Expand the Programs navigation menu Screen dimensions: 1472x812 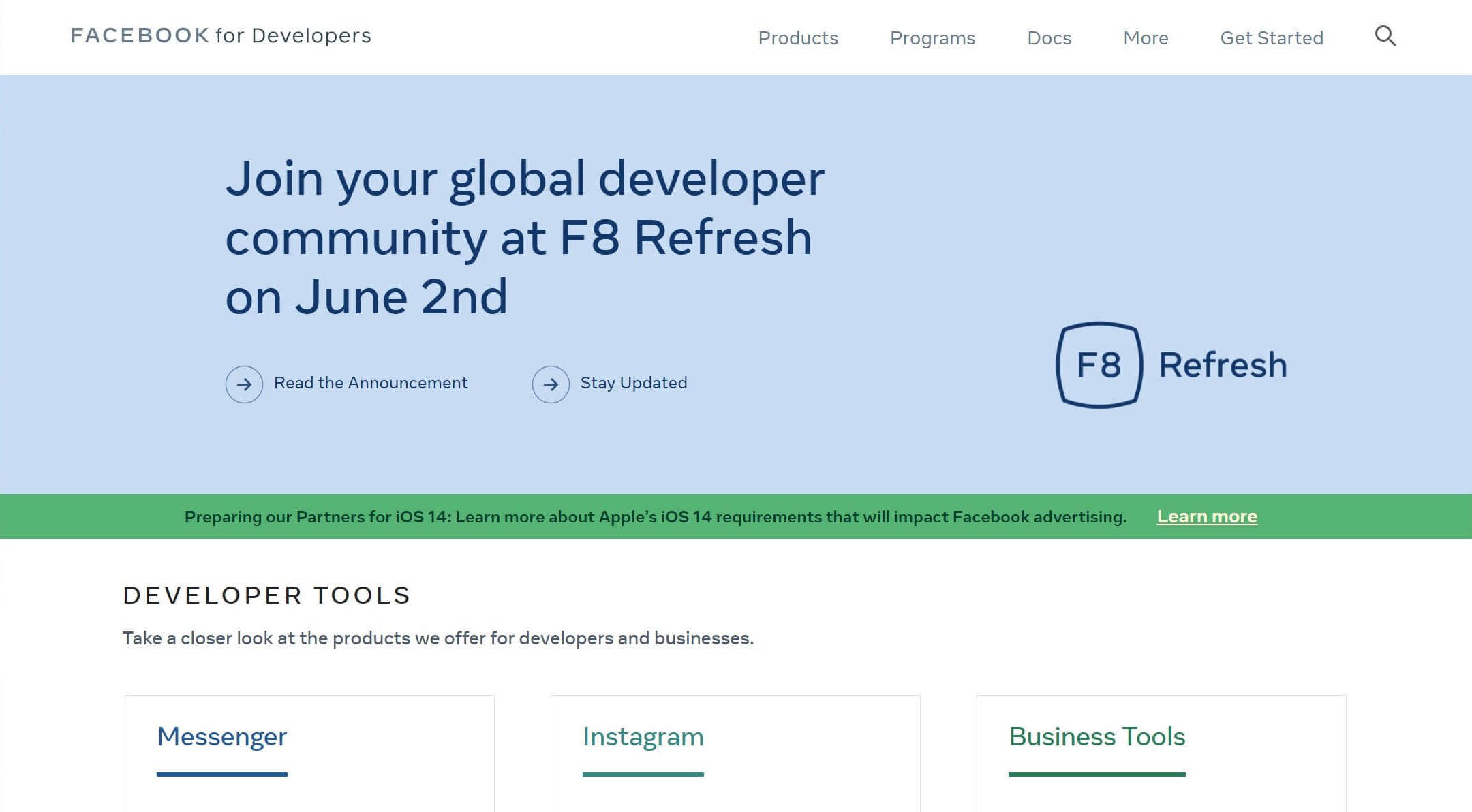click(x=932, y=37)
